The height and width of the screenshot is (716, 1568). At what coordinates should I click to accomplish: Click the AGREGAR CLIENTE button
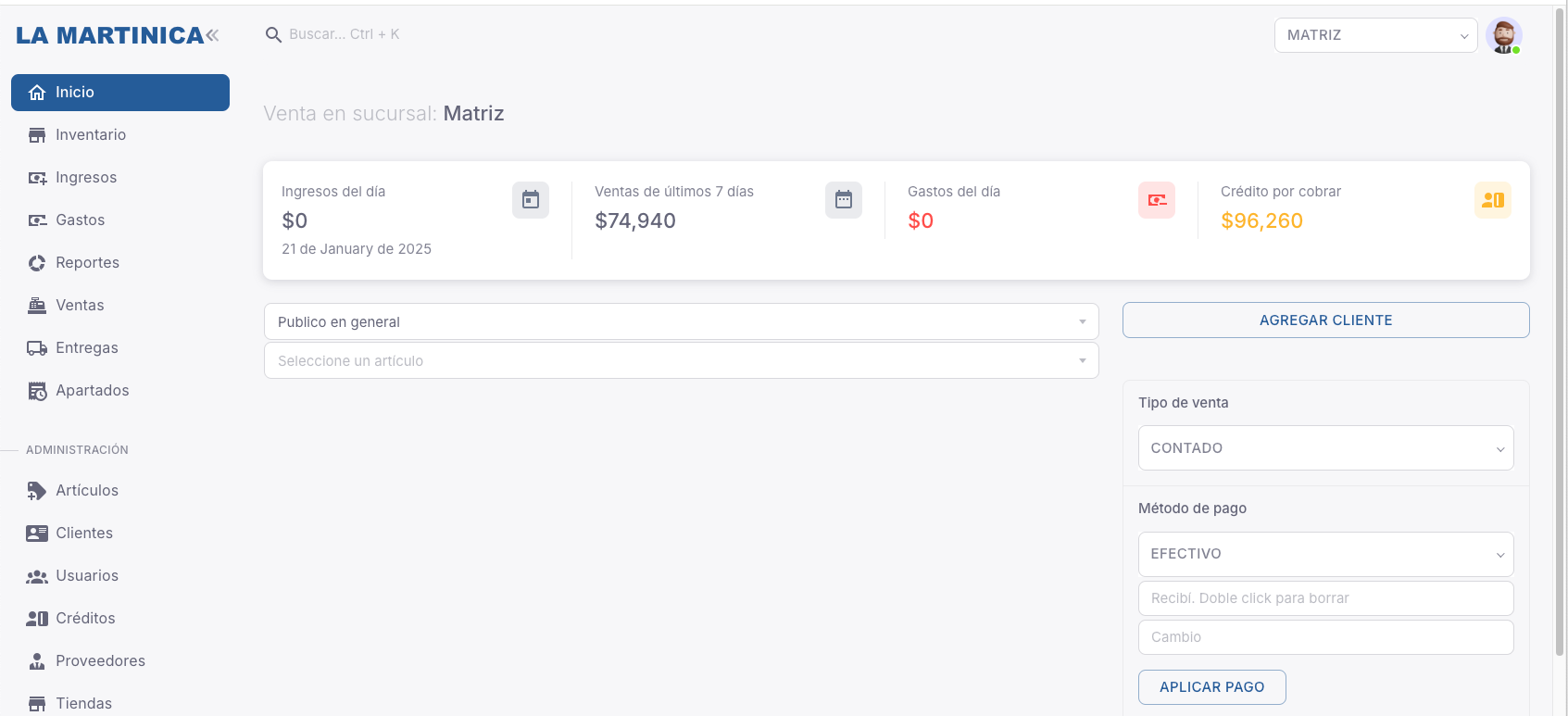pyautogui.click(x=1325, y=320)
